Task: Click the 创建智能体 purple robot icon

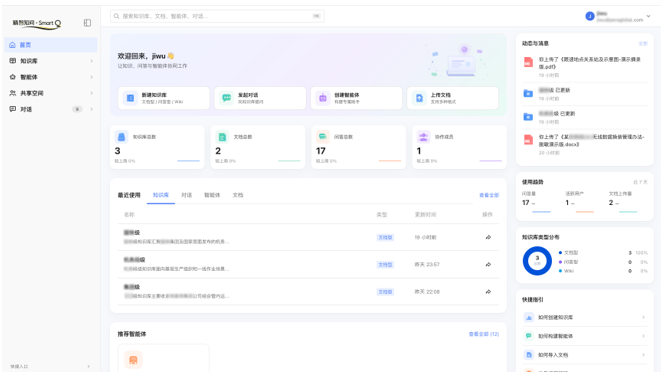Action: click(322, 98)
